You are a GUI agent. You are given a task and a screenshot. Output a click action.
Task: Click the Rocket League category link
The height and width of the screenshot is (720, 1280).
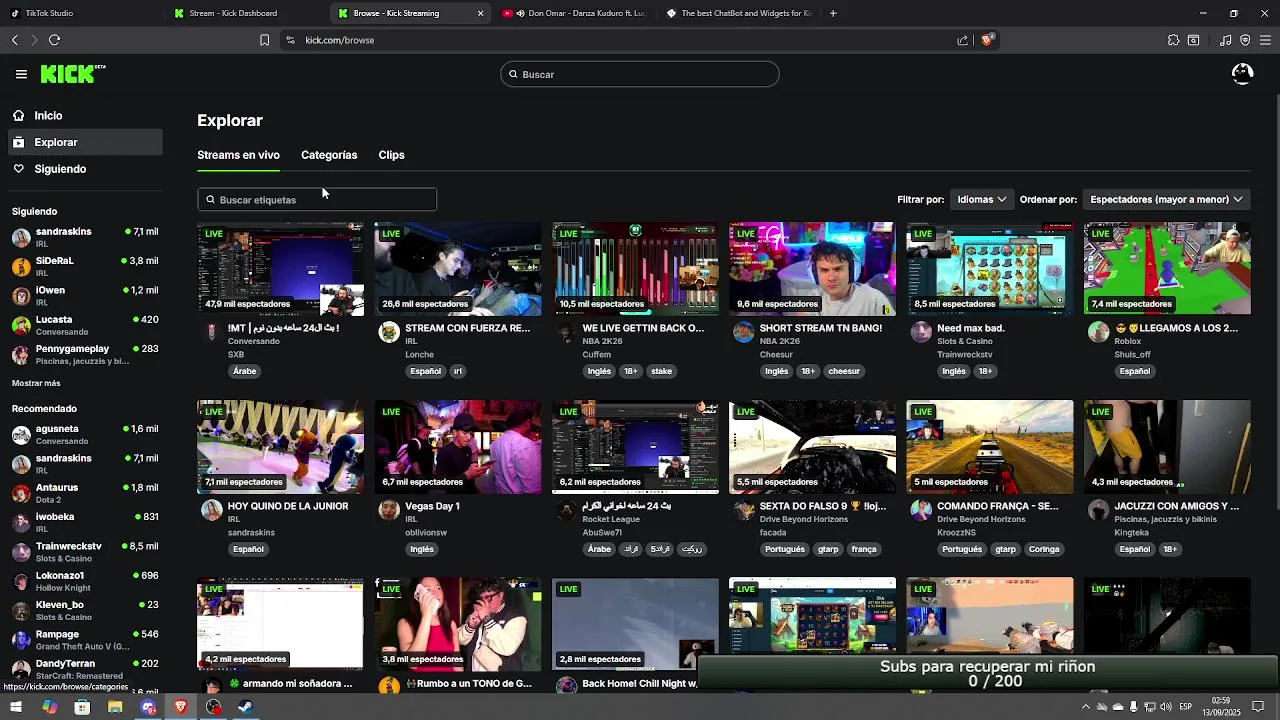[x=611, y=519]
